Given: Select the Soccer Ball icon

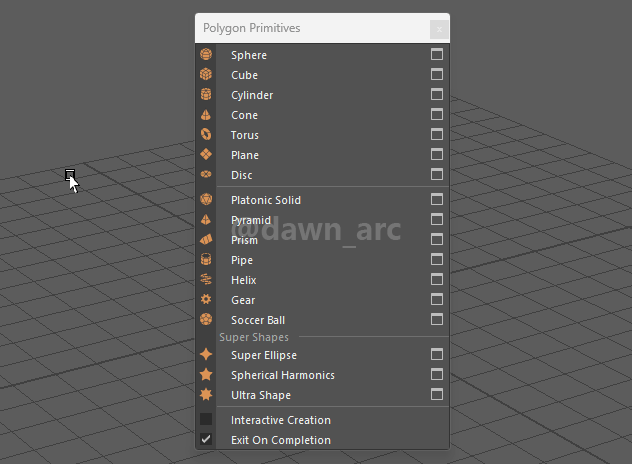Looking at the screenshot, I should click(206, 320).
